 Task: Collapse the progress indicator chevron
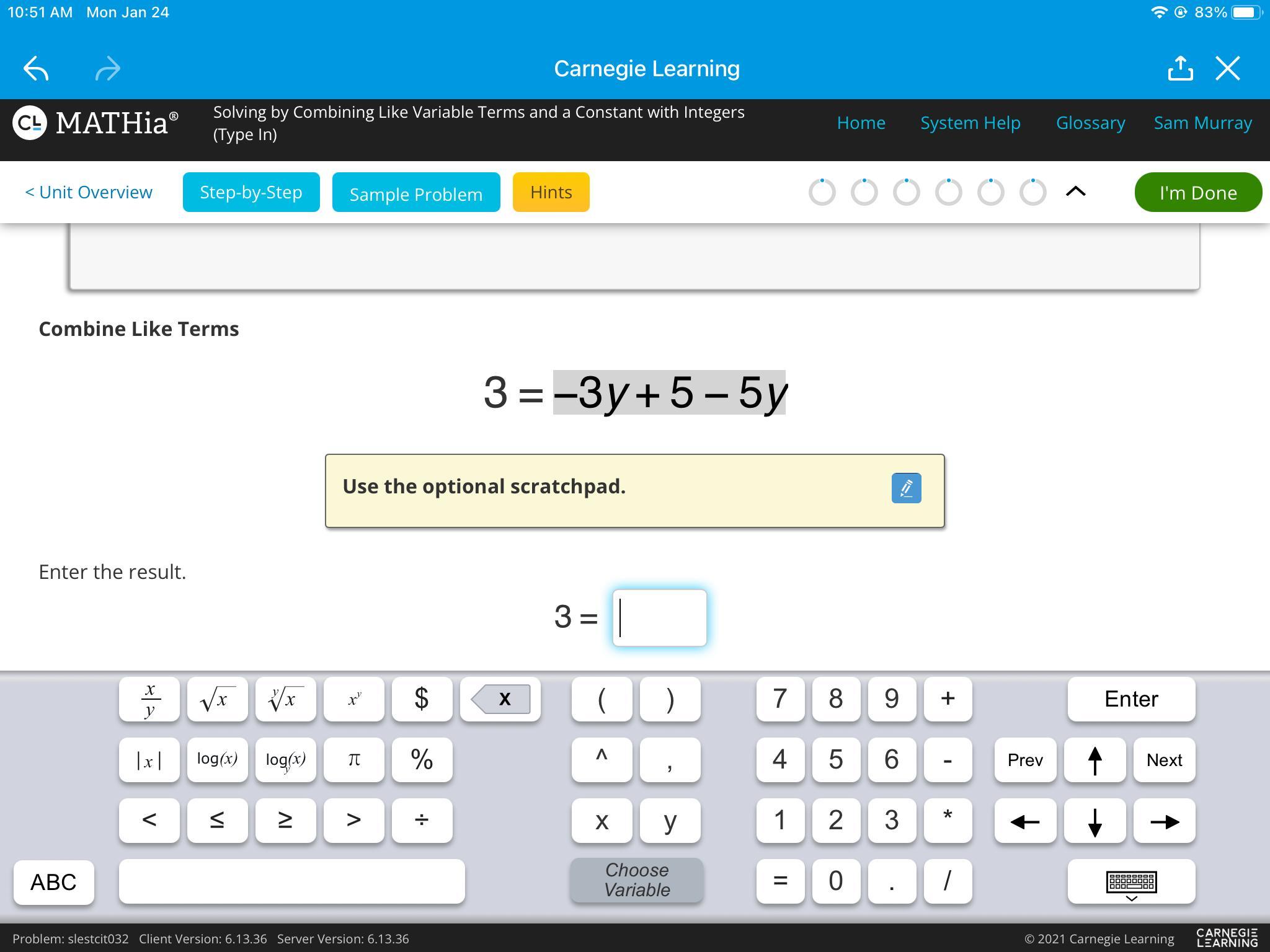coord(1075,192)
